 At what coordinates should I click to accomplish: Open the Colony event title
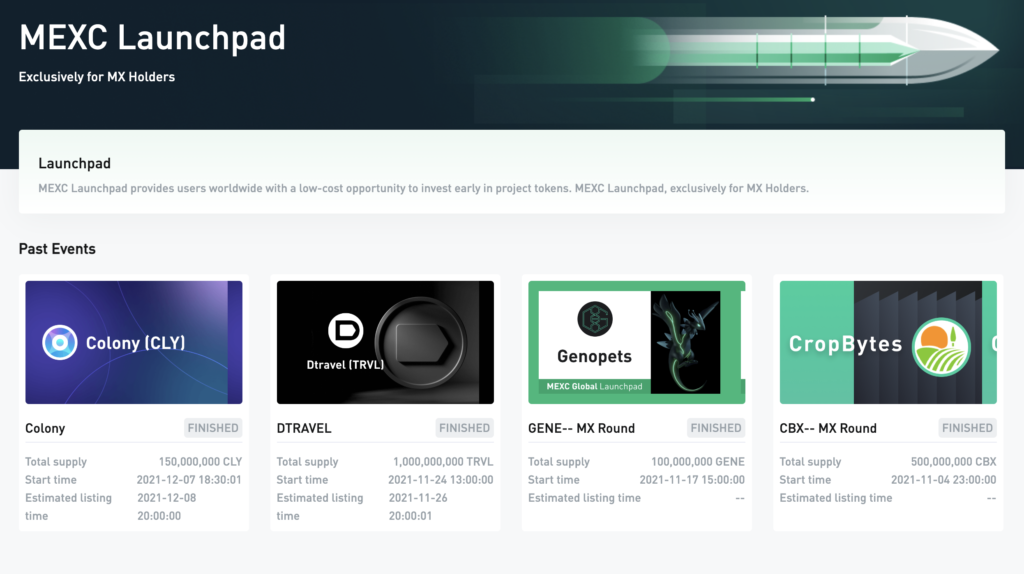(x=45, y=428)
